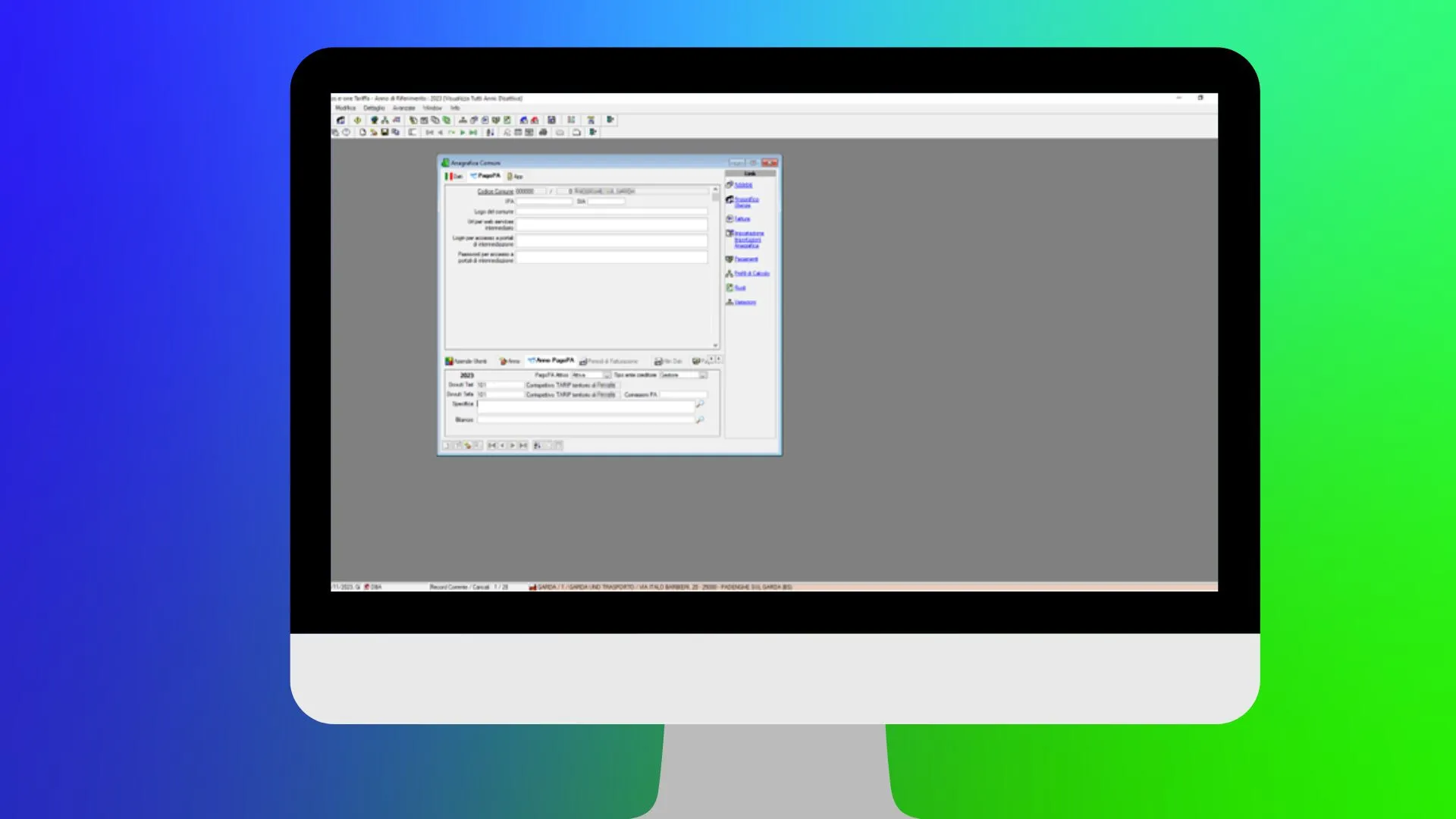Click the first-record arrow in dialog bottom toolbar

pos(491,446)
